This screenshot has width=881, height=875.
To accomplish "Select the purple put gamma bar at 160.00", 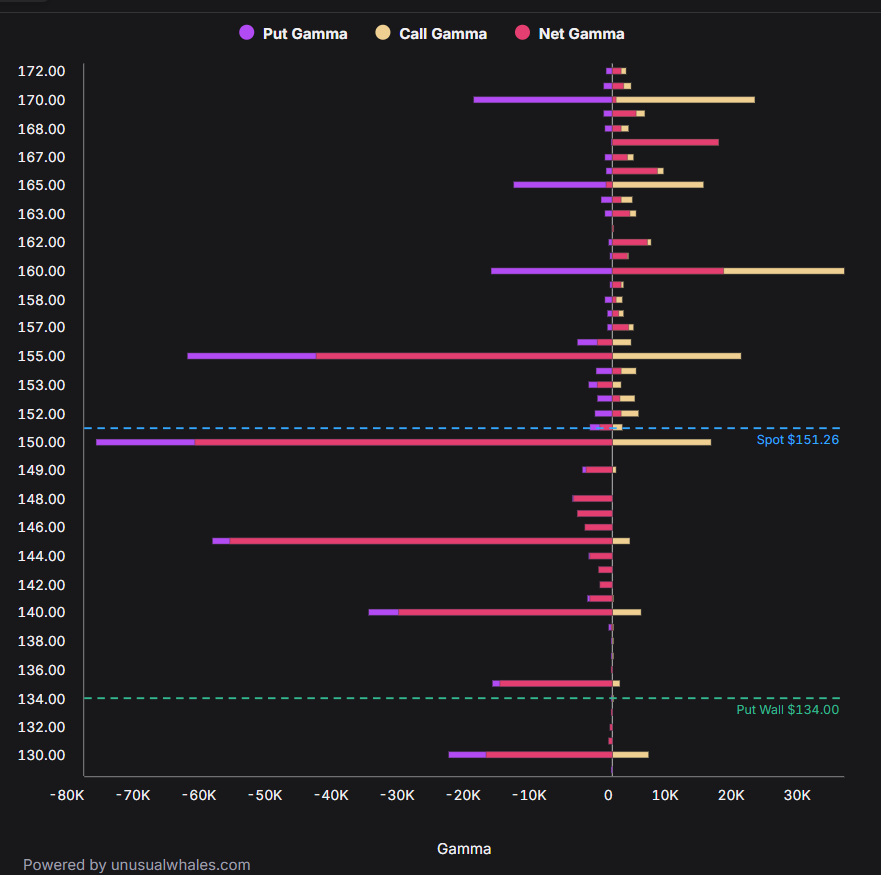I will (552, 271).
